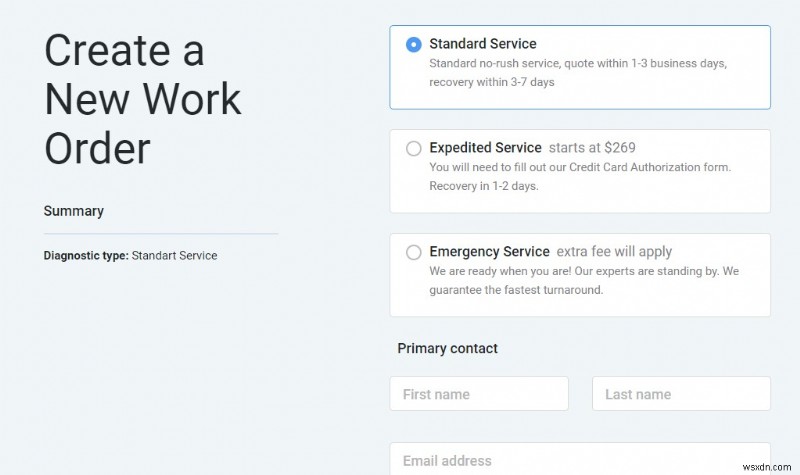Click the Standard no-rush service description

[x=578, y=72]
